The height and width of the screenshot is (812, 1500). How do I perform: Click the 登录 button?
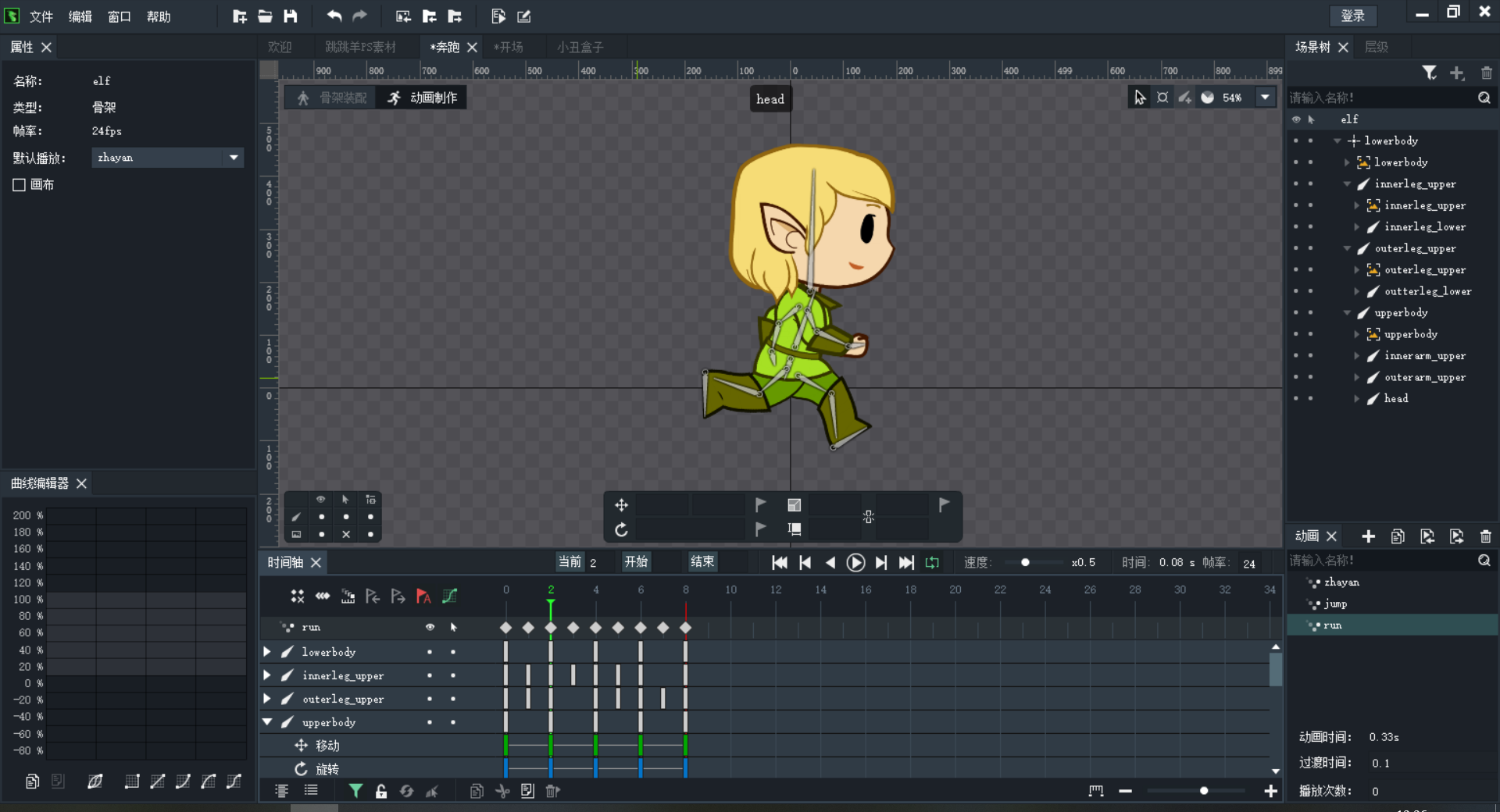1352,16
